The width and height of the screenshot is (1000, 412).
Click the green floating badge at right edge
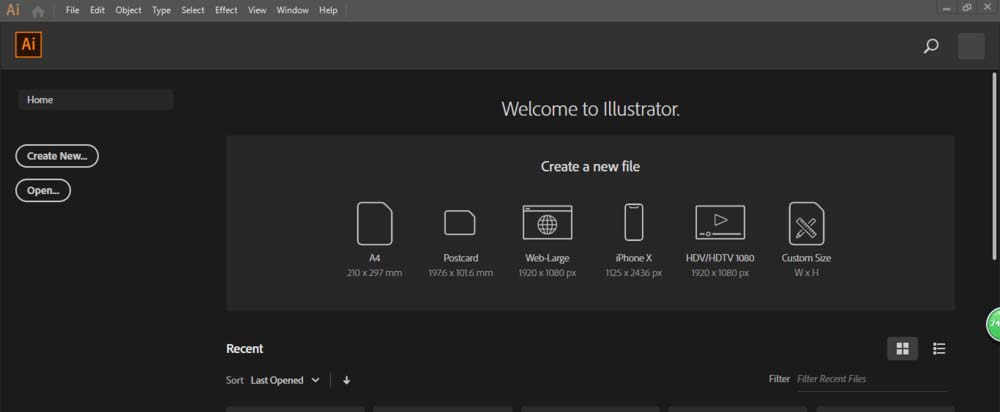pos(994,325)
